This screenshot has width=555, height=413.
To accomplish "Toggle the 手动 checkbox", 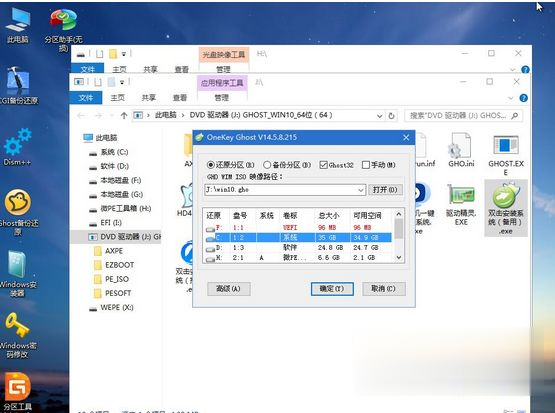I will point(379,165).
